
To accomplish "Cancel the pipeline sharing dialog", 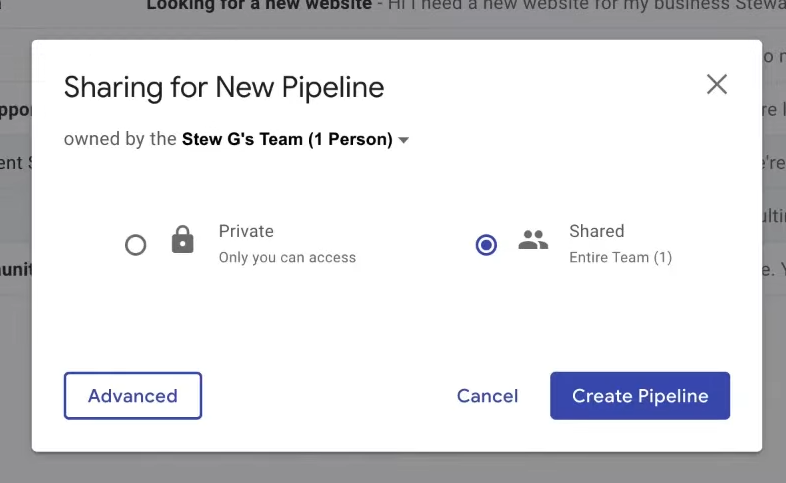I will 487,396.
